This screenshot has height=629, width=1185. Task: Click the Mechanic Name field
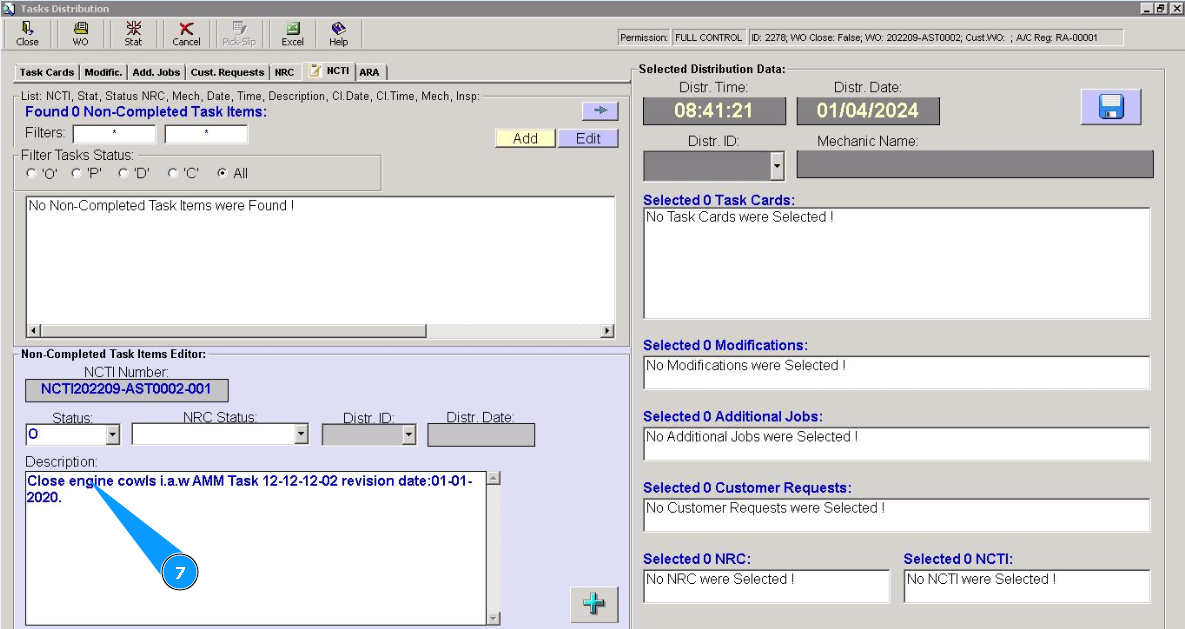(x=975, y=165)
